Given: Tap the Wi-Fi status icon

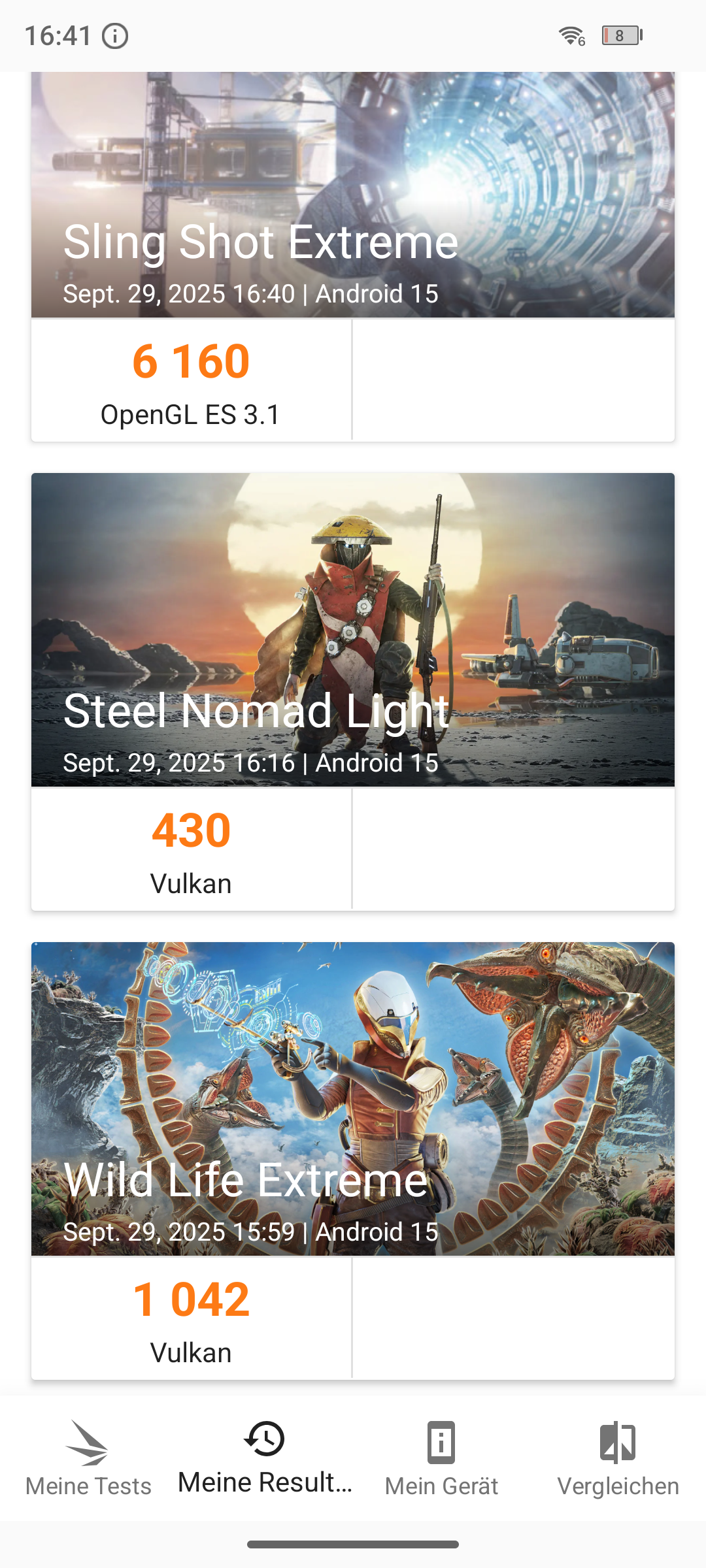Looking at the screenshot, I should [x=571, y=35].
